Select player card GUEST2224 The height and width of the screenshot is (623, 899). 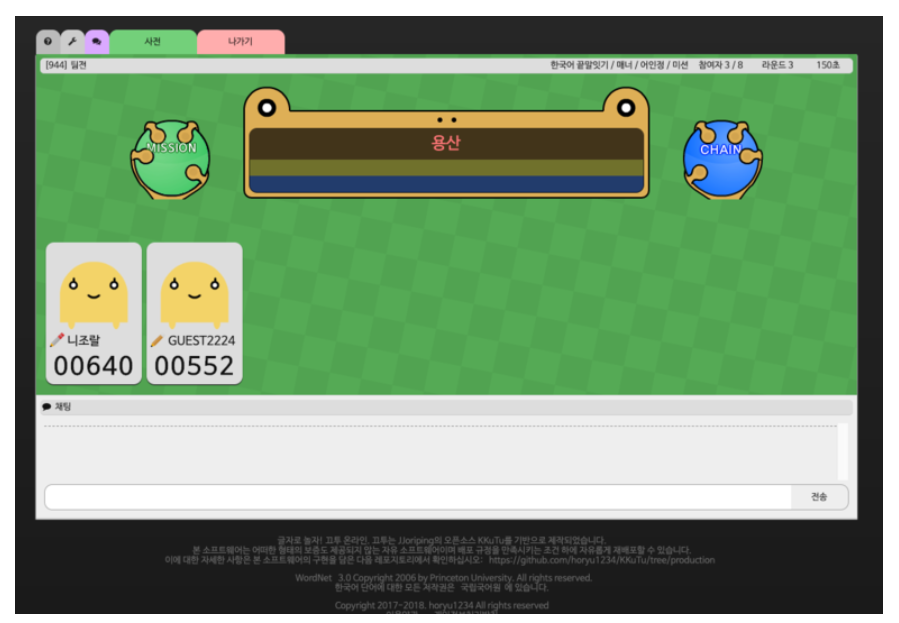coord(194,313)
